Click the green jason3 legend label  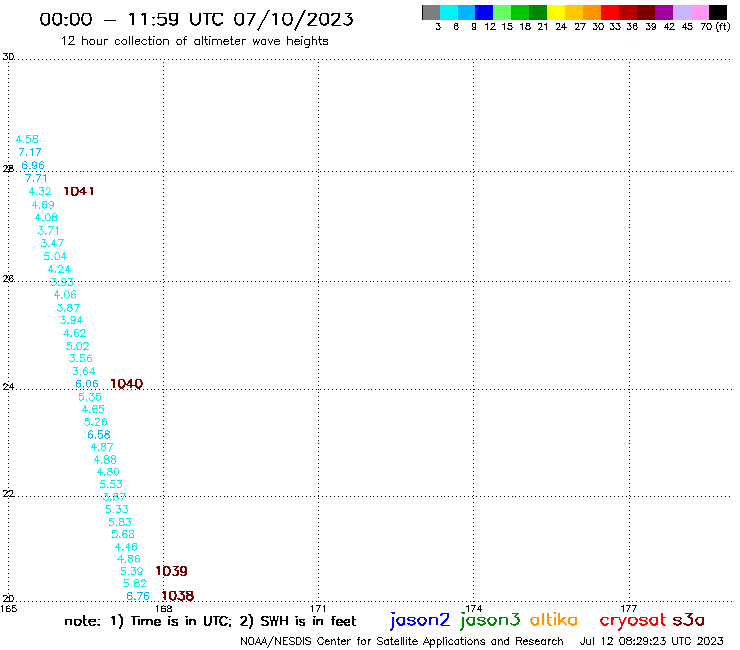[x=490, y=620]
